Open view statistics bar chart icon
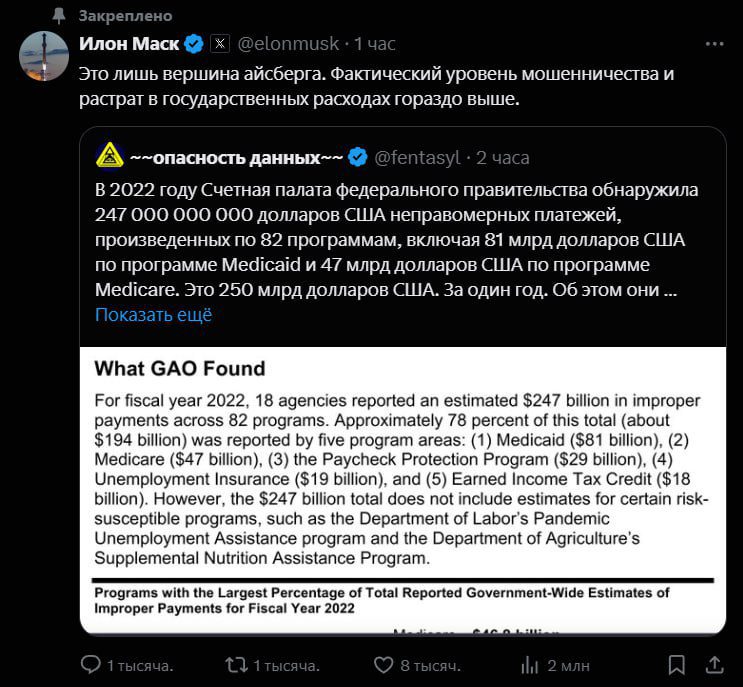Viewport: 743px width, 687px height. tap(530, 665)
